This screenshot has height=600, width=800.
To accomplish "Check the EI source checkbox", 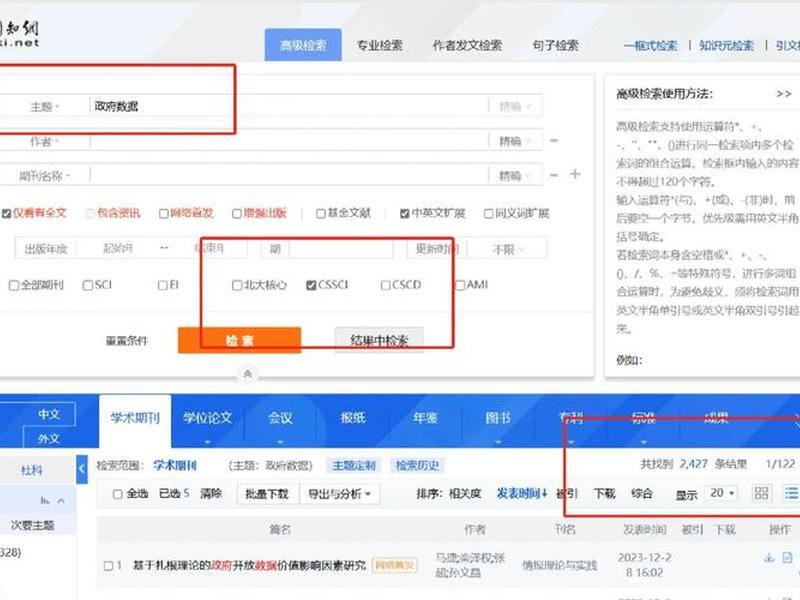I will 163,285.
